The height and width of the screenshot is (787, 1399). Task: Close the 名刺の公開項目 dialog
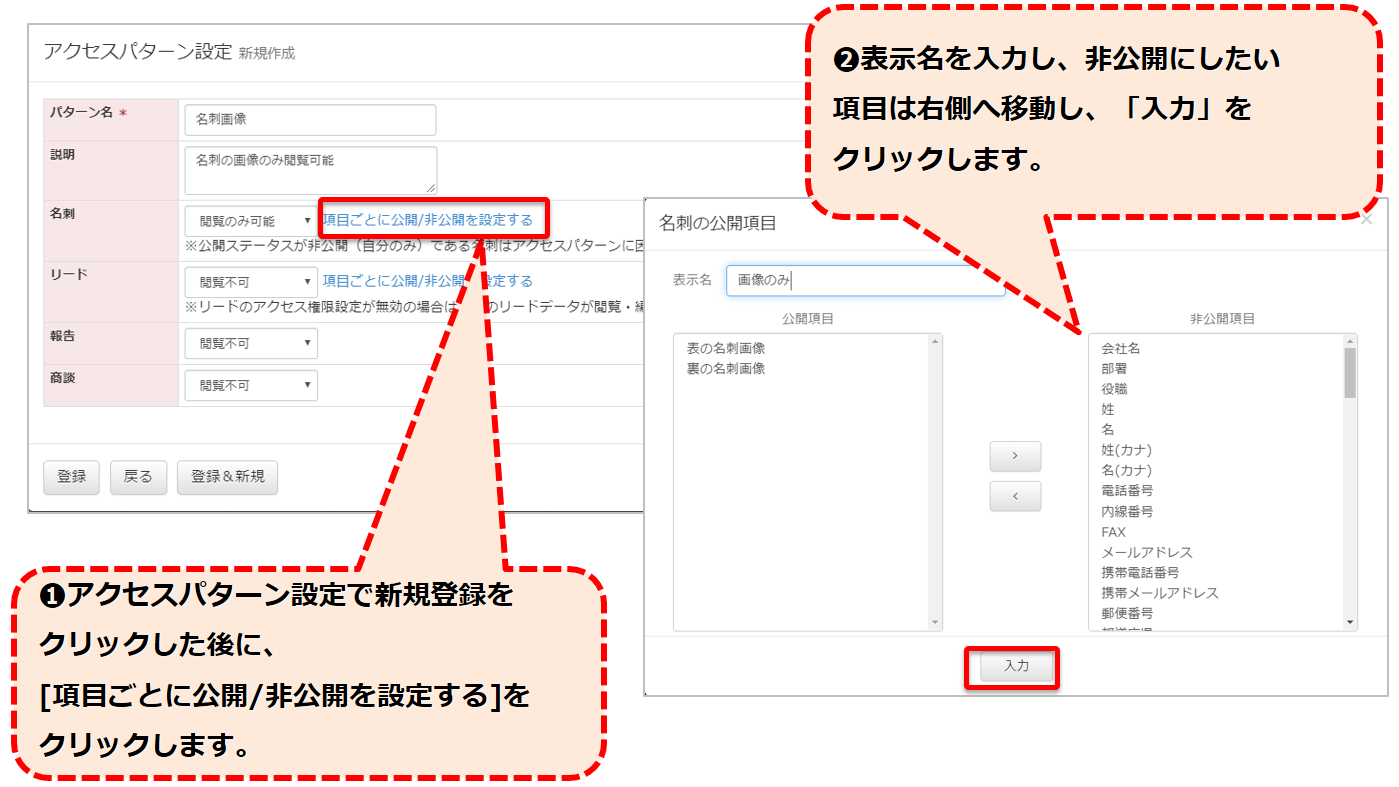click(1366, 220)
